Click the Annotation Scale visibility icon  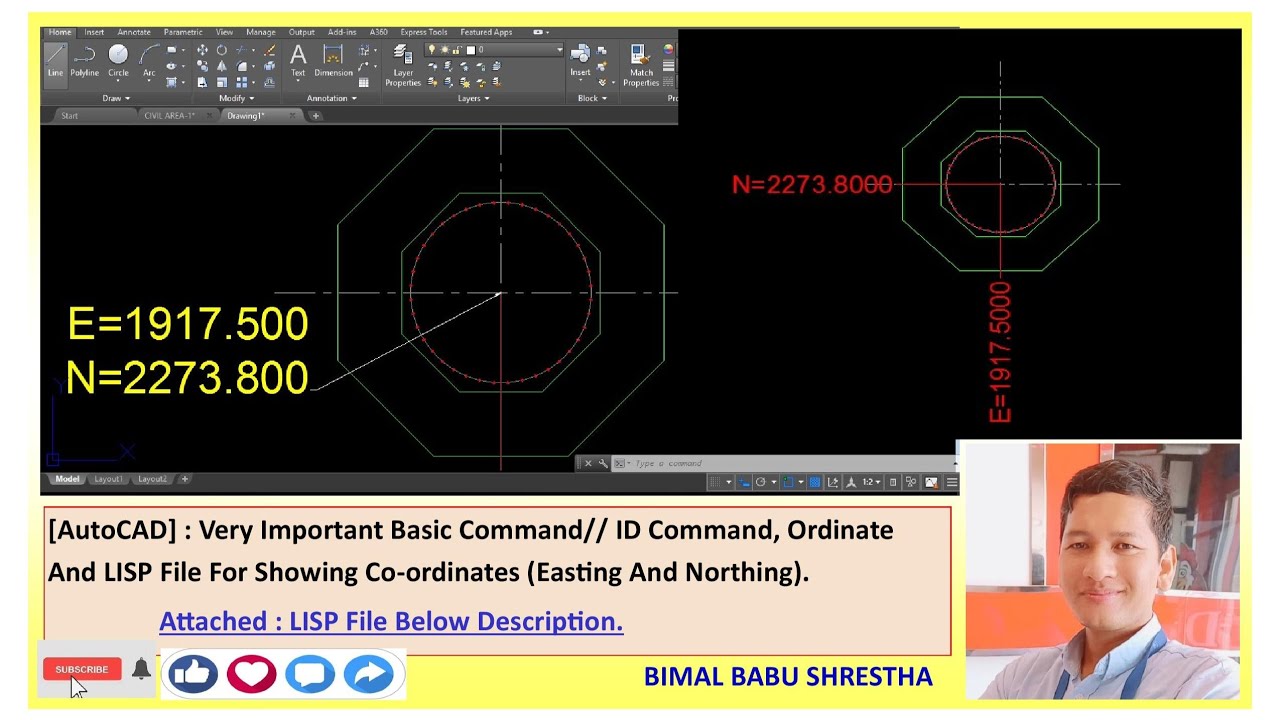pos(851,482)
